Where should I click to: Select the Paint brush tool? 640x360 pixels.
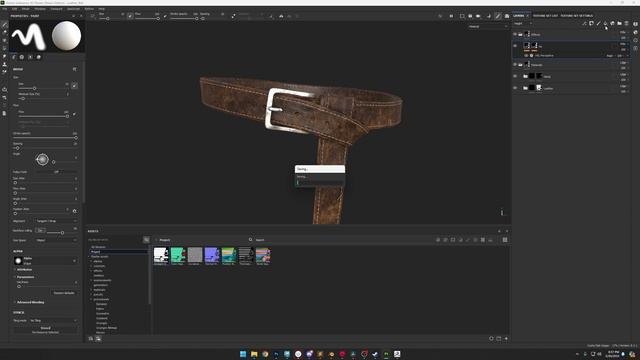pyautogui.click(x=4, y=24)
